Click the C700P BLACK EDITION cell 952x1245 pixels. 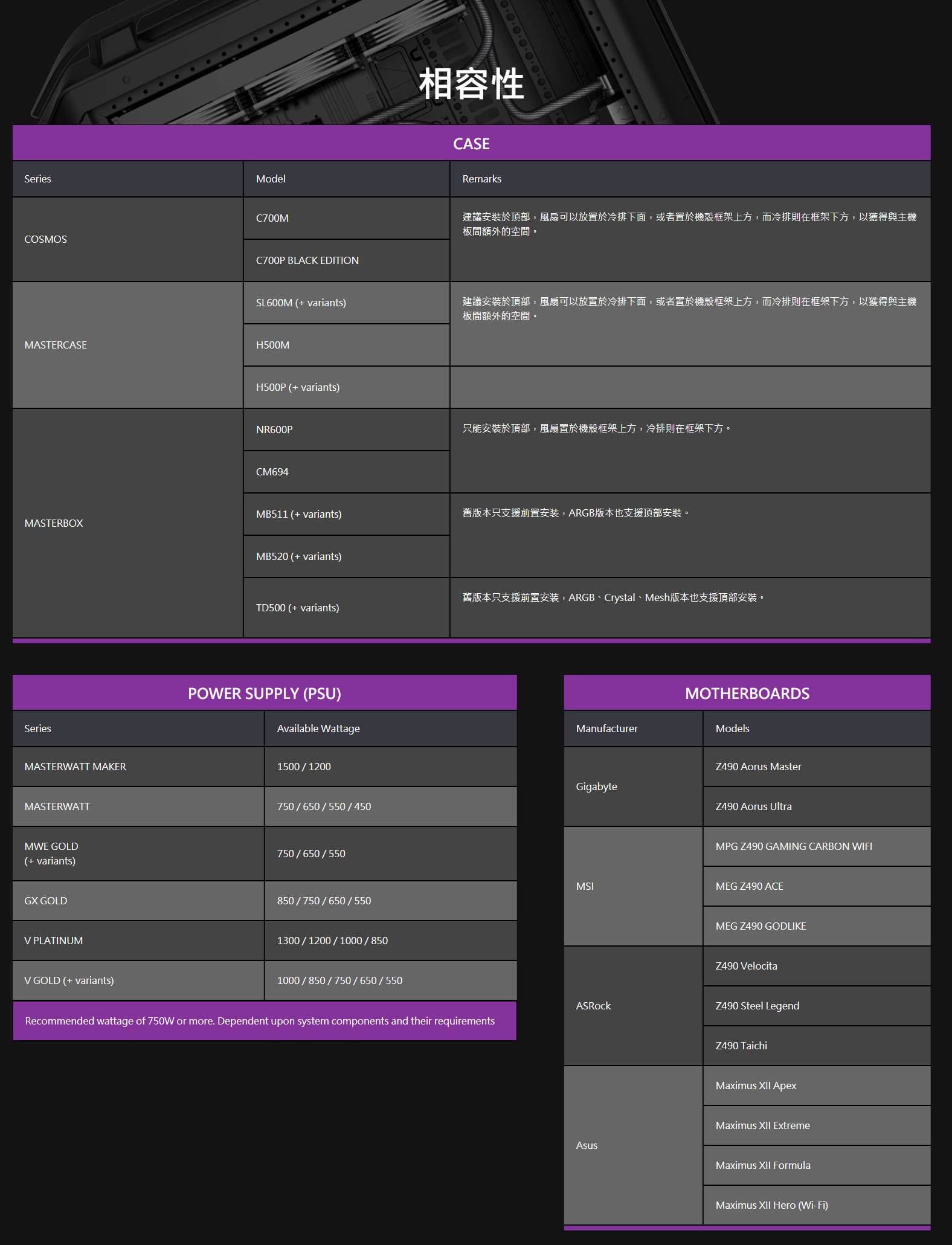point(346,260)
